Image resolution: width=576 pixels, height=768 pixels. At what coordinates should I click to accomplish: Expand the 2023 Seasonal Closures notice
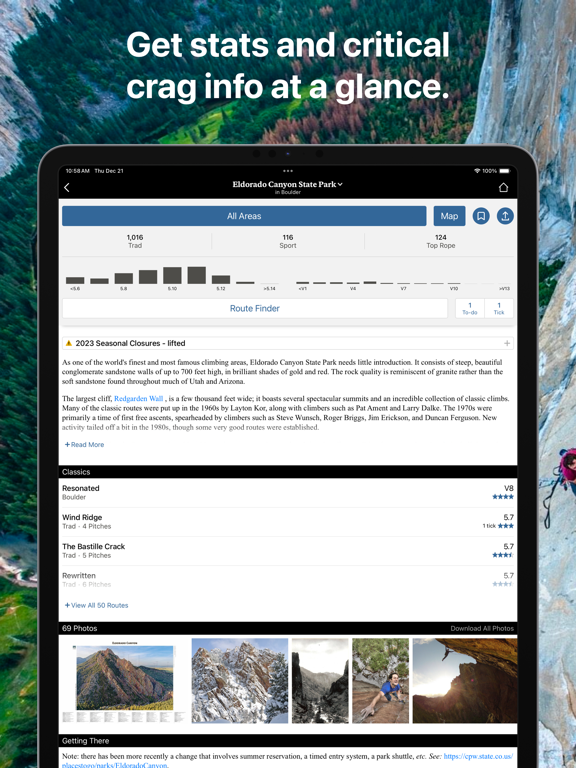click(x=288, y=343)
